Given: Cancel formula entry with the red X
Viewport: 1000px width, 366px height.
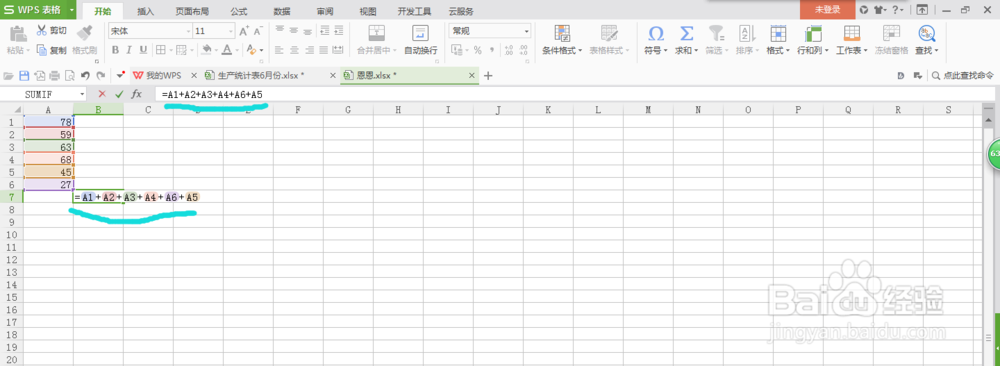Looking at the screenshot, I should coord(102,94).
